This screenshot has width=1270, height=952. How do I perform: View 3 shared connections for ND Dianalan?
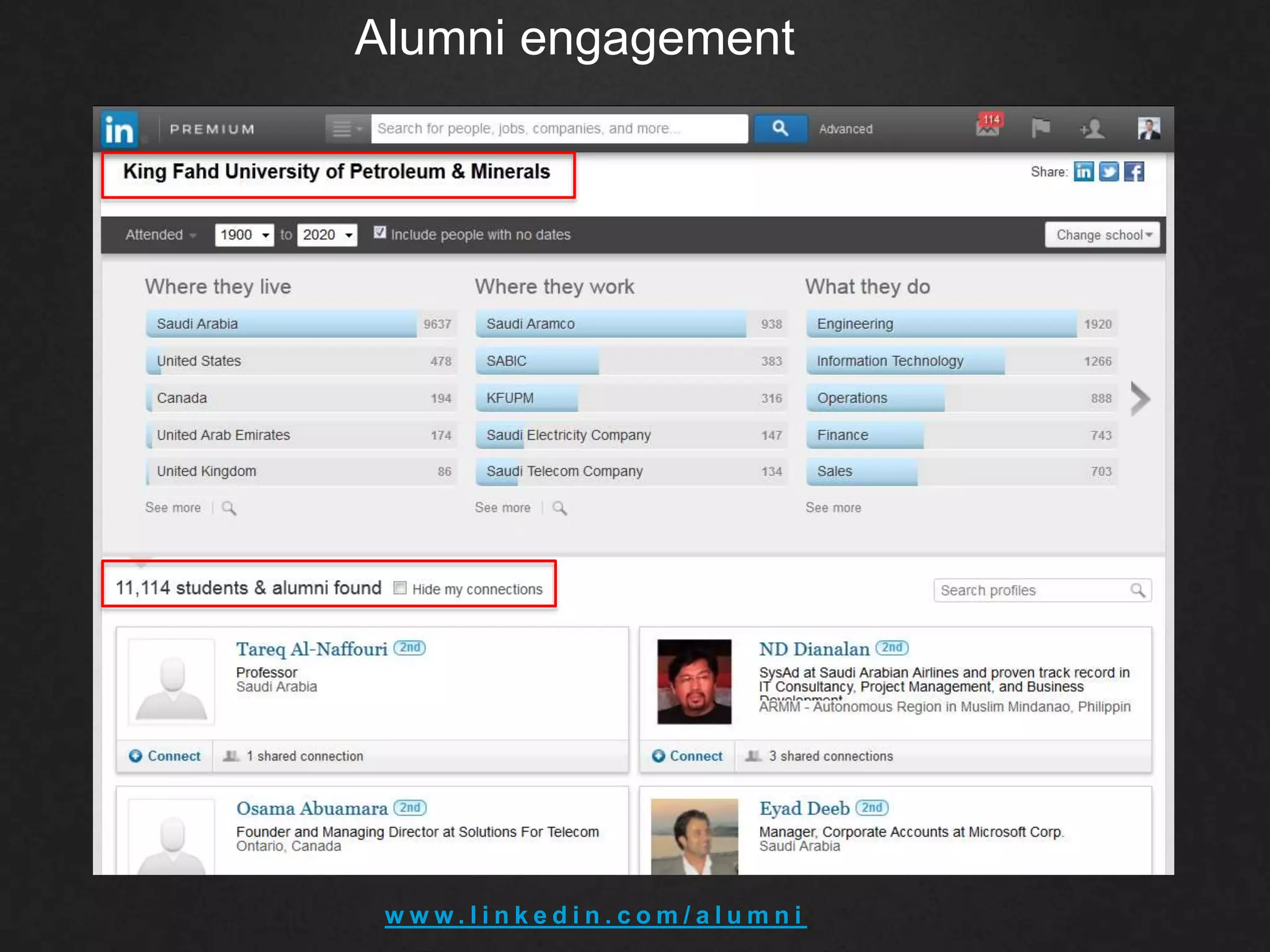pyautogui.click(x=831, y=756)
